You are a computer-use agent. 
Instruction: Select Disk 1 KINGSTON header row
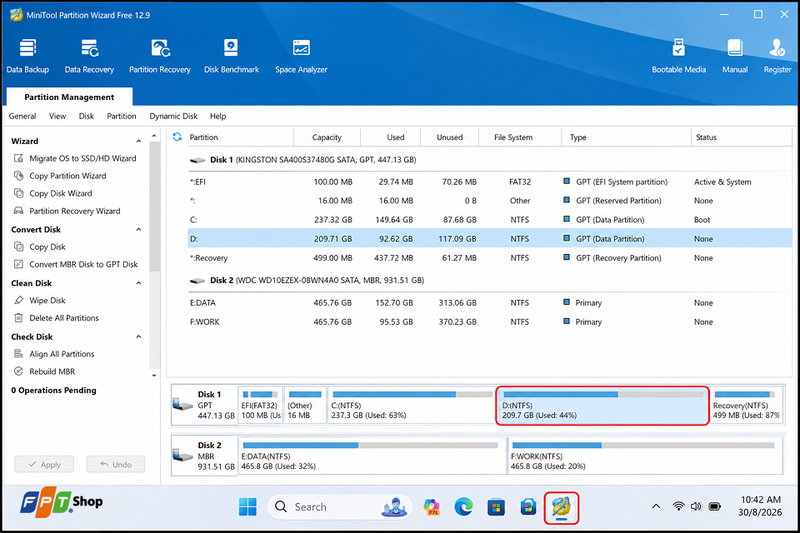[490, 160]
